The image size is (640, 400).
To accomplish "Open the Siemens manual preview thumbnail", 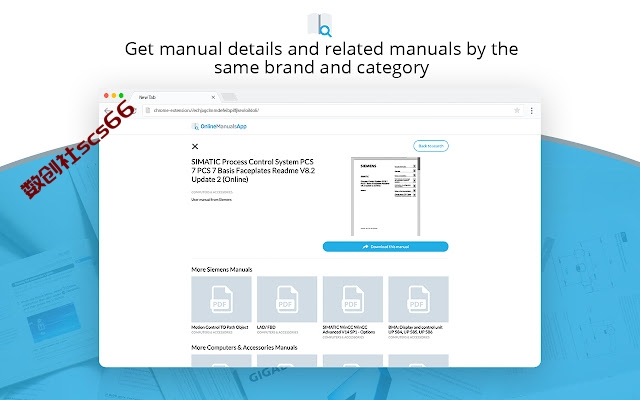I will click(385, 196).
